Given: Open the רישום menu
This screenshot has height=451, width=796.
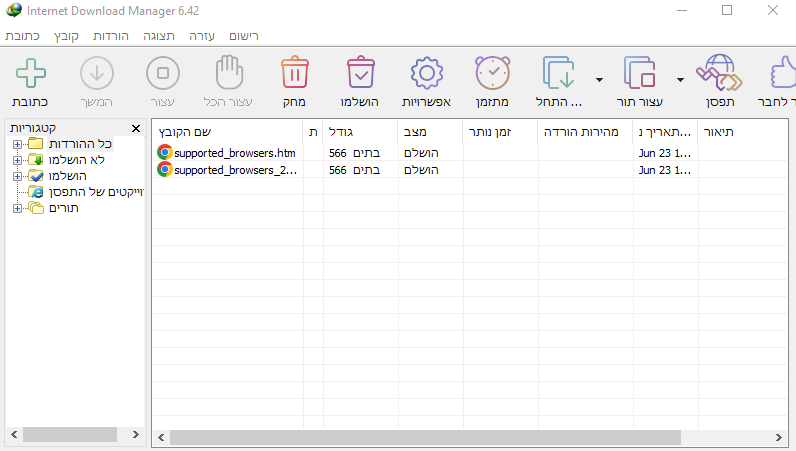Looking at the screenshot, I should pos(244,36).
